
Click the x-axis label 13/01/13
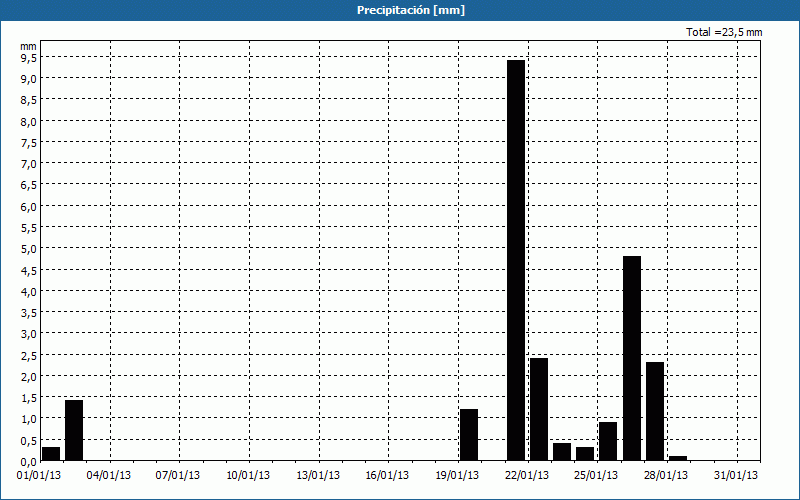[318, 476]
